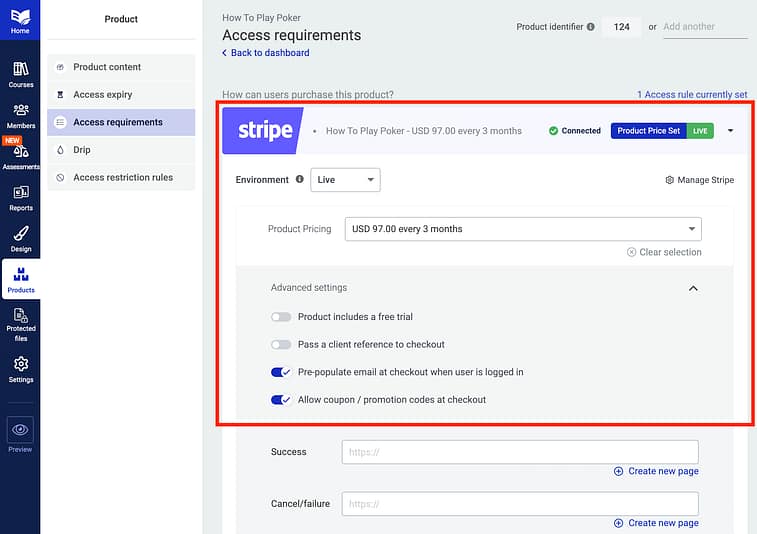
Task: Click product identifier value 124
Action: [621, 27]
